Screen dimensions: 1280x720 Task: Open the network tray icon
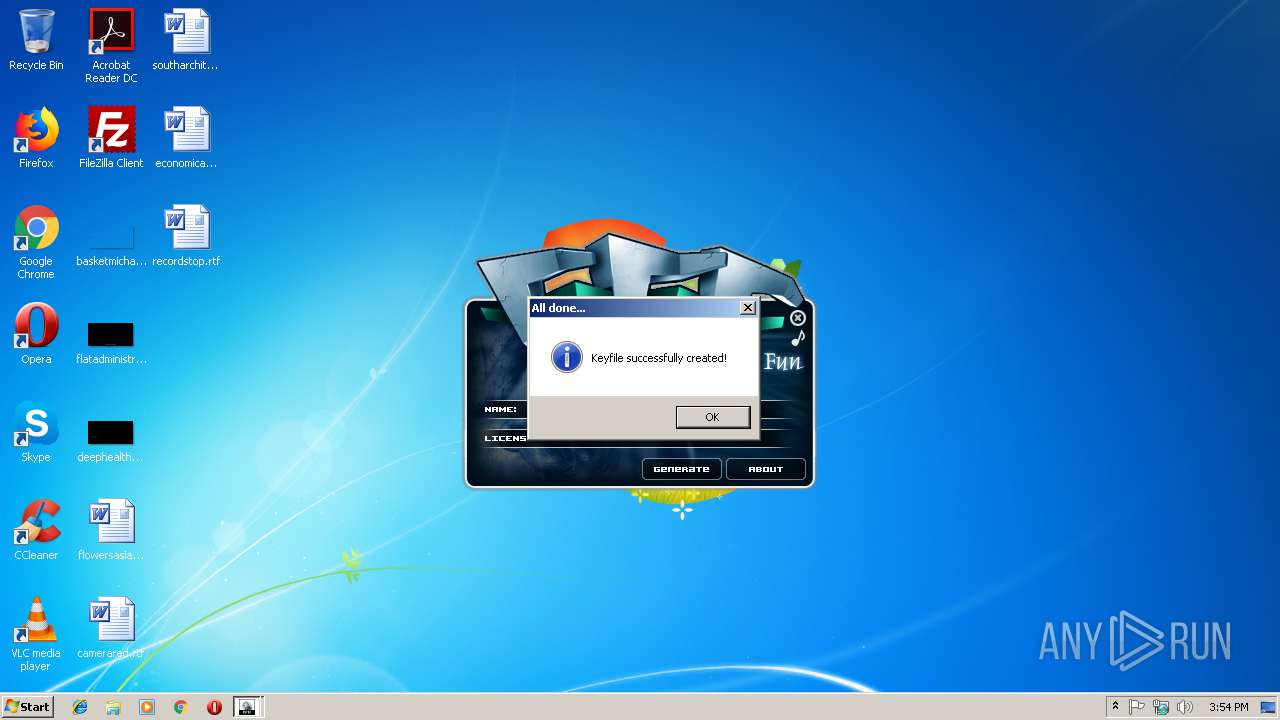tap(1161, 707)
